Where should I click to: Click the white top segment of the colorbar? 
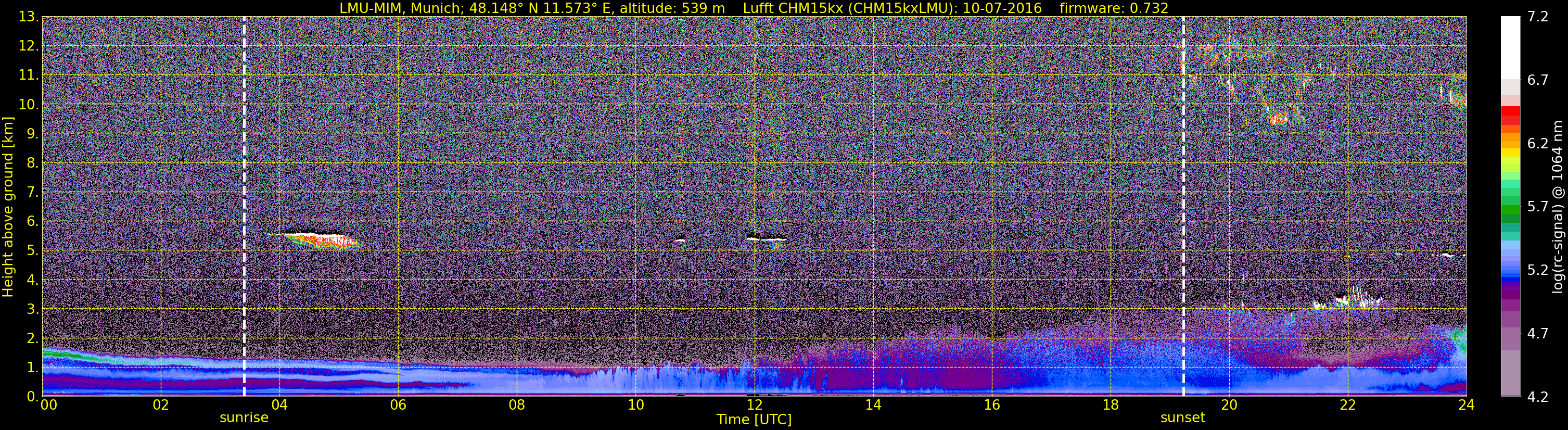point(1510,47)
